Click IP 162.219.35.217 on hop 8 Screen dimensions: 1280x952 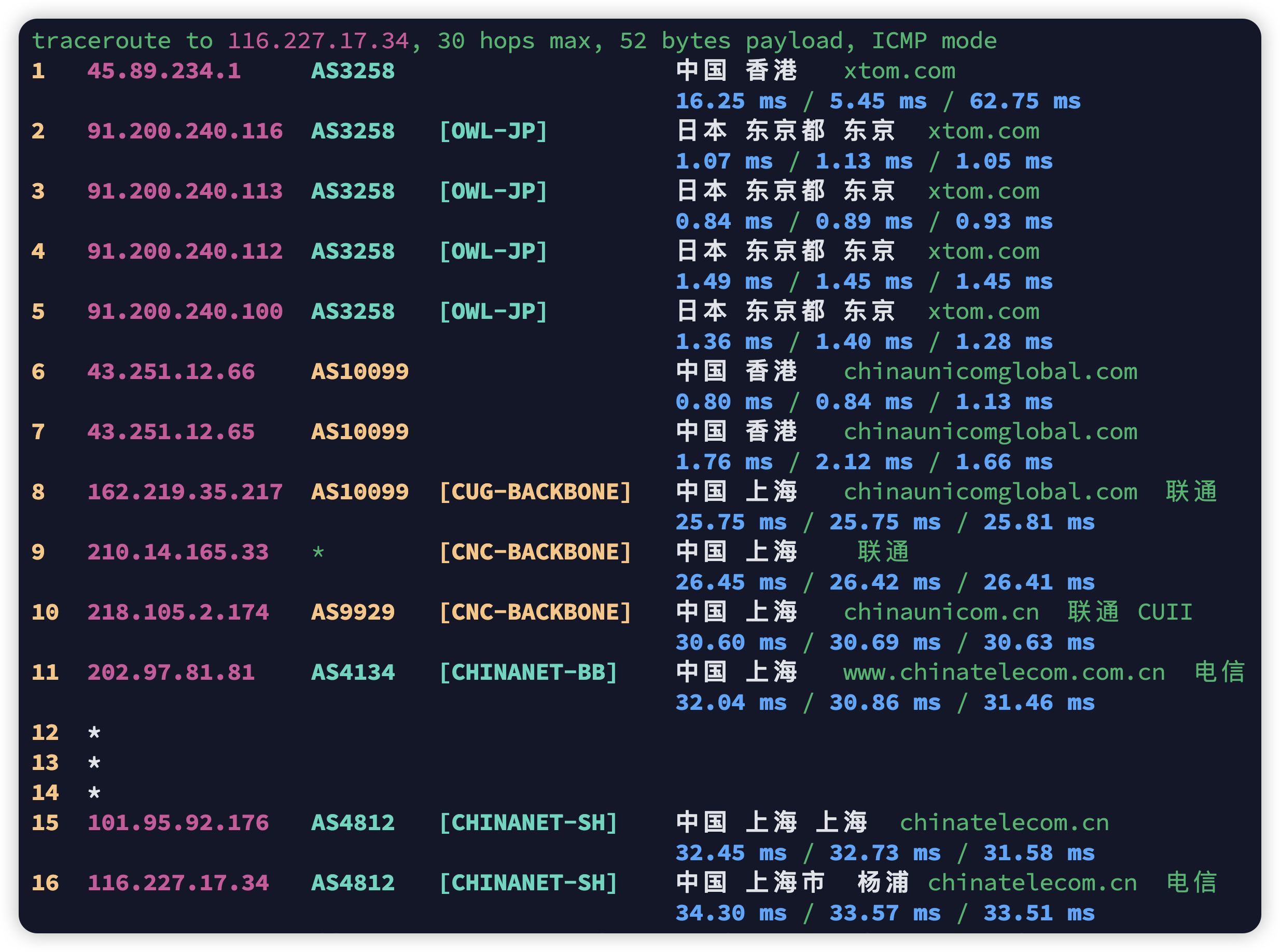pos(185,492)
